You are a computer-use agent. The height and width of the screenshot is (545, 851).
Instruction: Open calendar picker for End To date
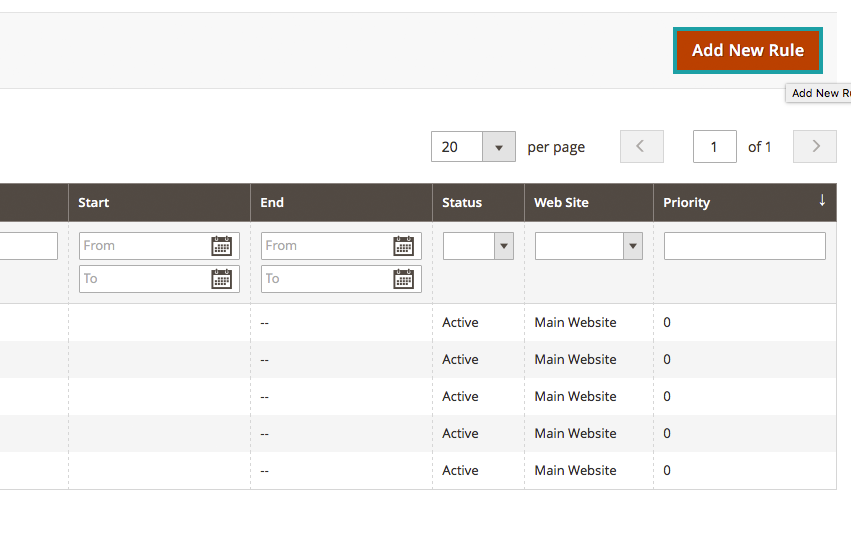(403, 279)
